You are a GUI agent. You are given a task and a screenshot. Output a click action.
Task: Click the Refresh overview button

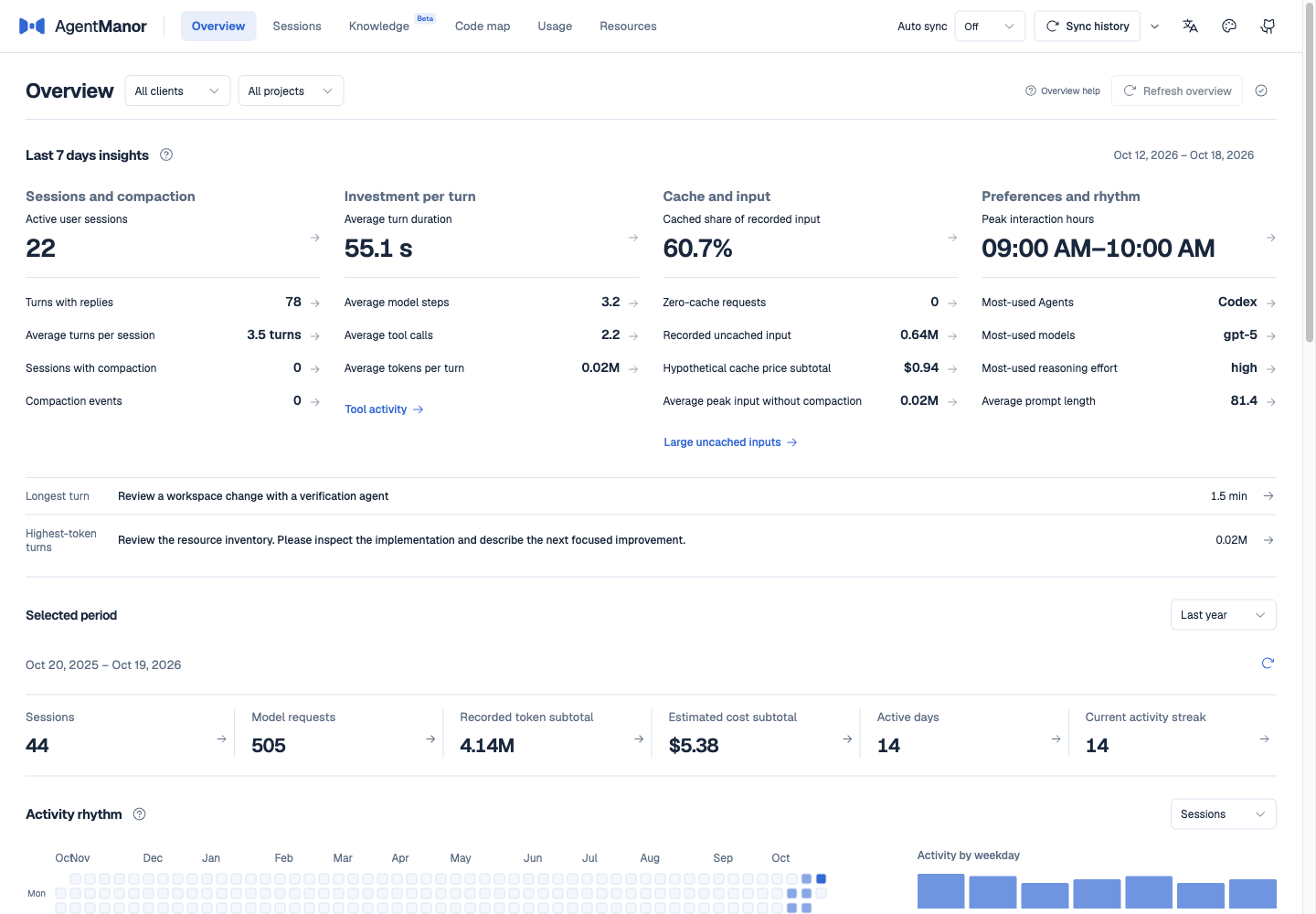[1177, 90]
